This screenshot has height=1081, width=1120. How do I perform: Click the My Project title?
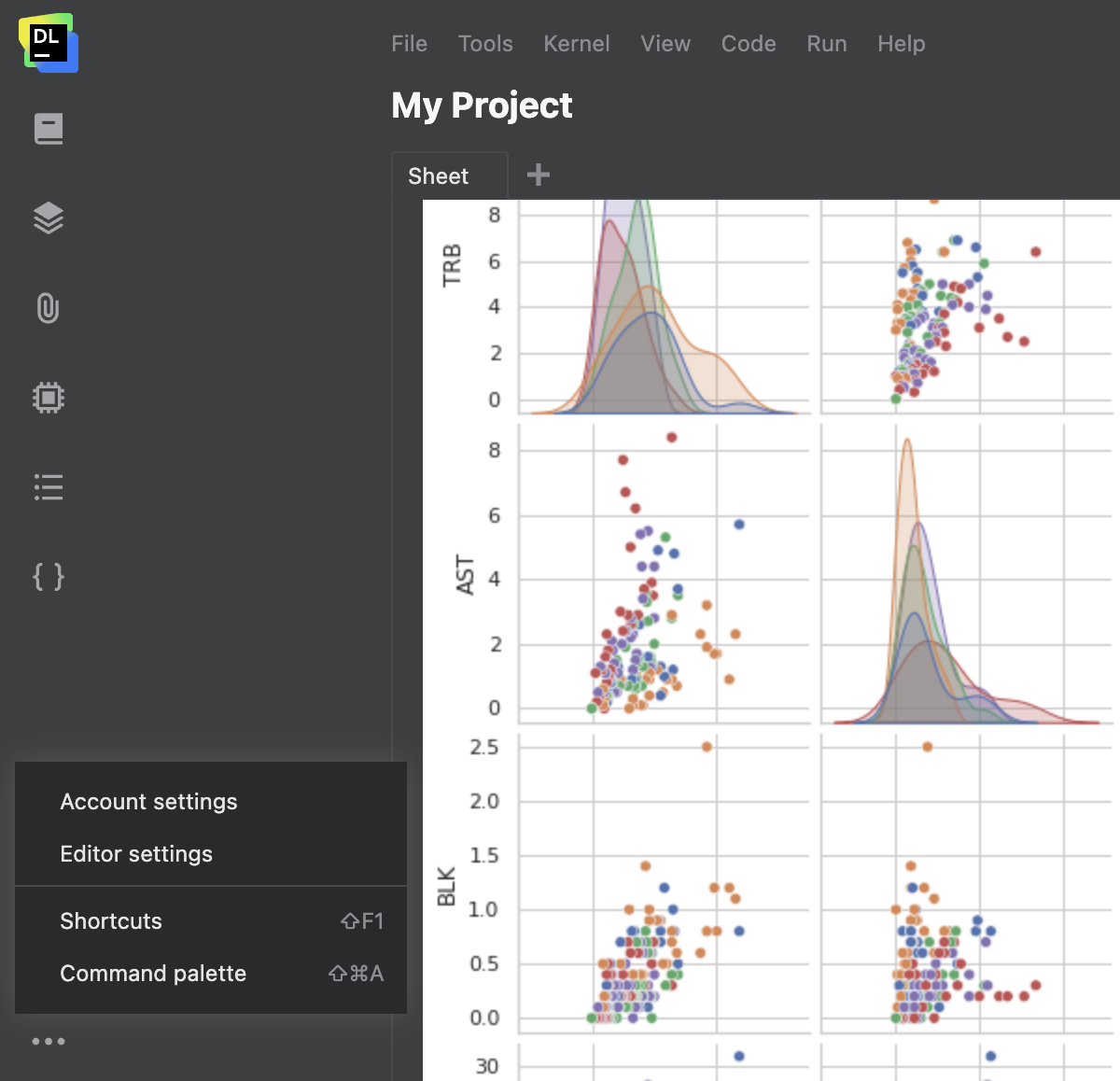pos(482,105)
